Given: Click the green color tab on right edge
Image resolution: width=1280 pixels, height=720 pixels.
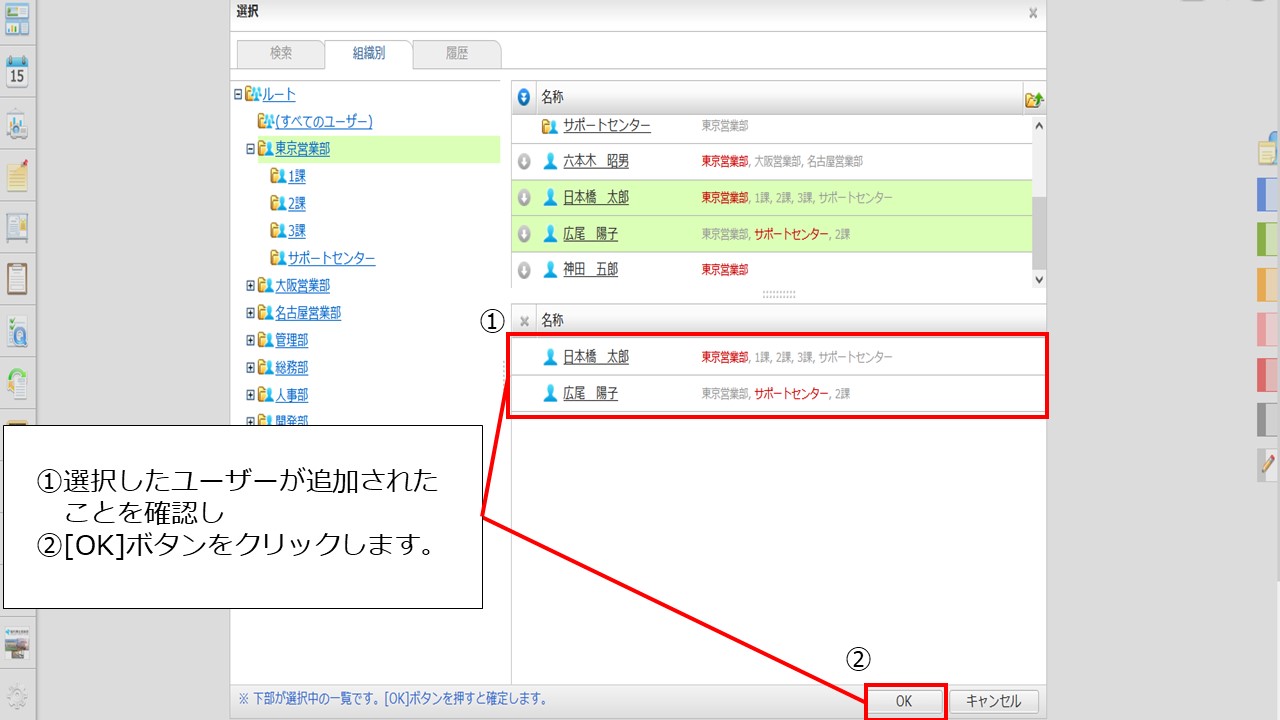Looking at the screenshot, I should tap(1267, 239).
